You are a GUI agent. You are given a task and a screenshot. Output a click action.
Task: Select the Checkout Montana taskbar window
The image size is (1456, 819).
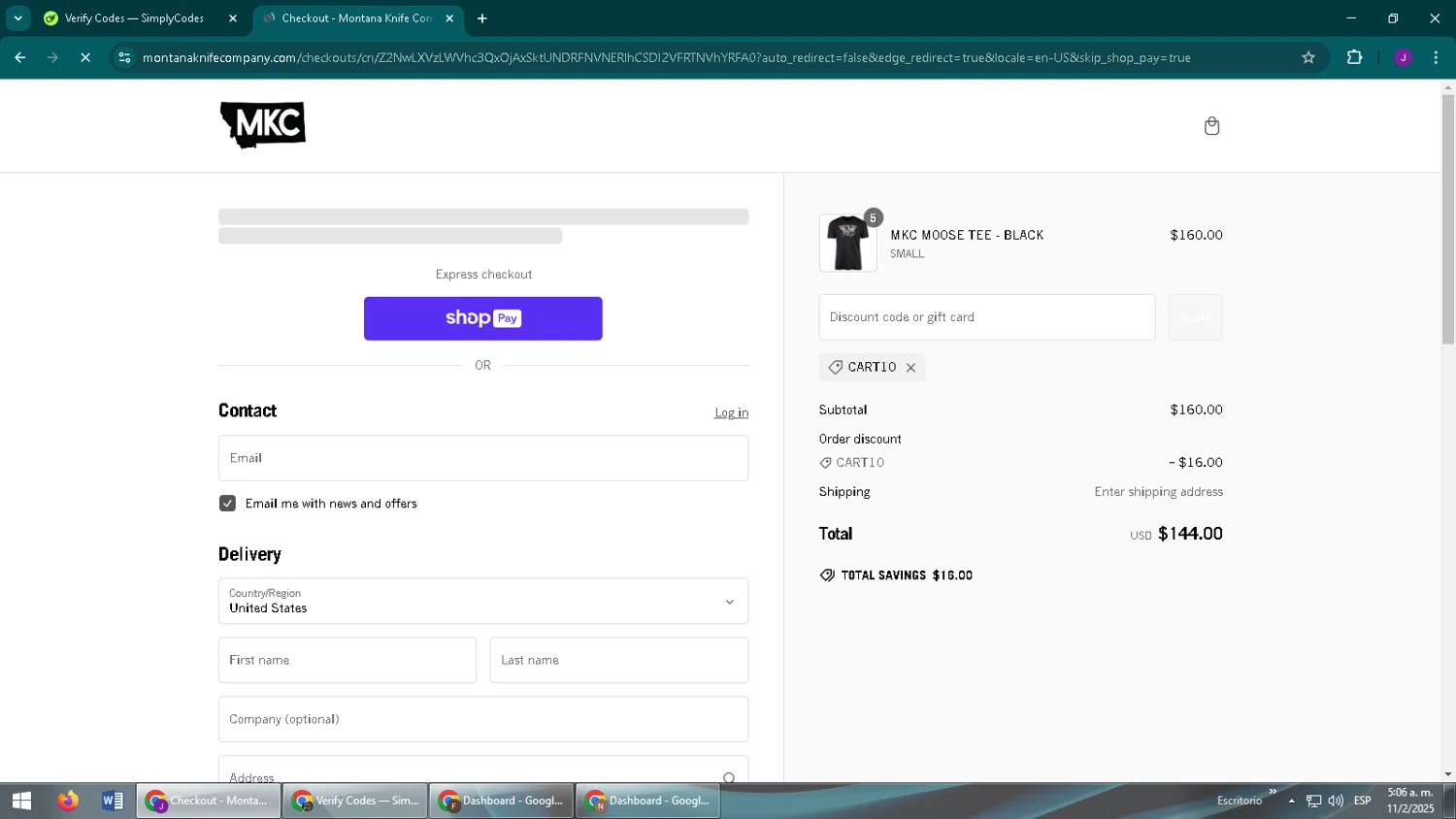pyautogui.click(x=209, y=801)
